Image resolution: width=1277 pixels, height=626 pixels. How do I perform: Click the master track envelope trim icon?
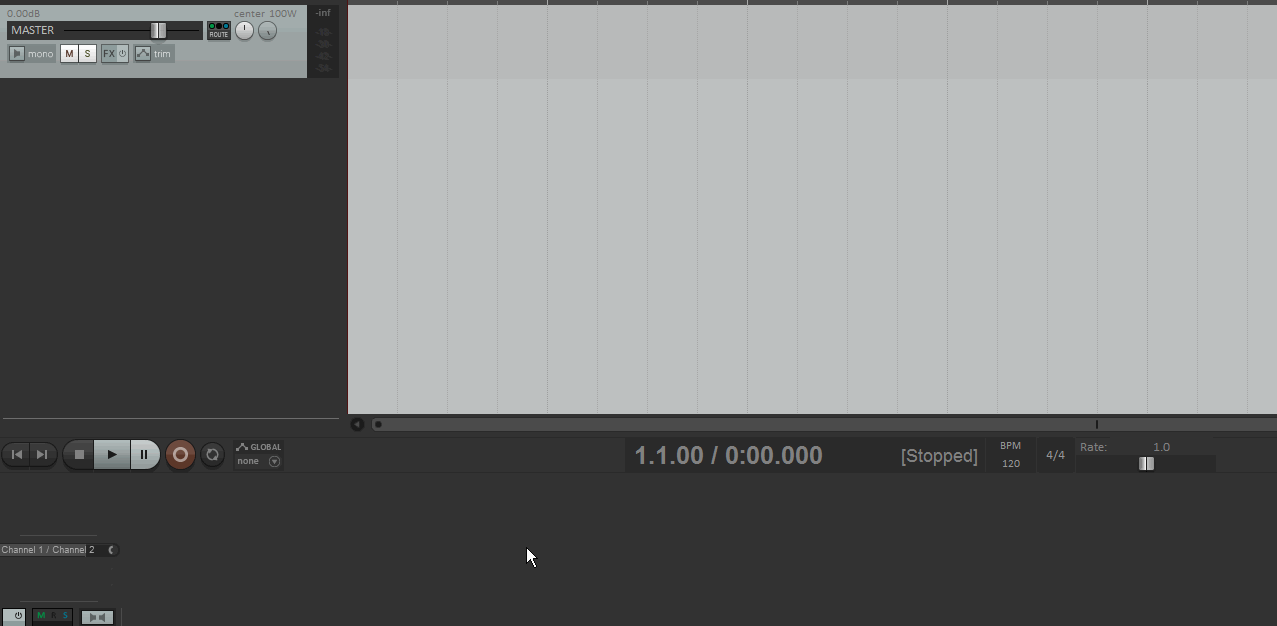pyautogui.click(x=143, y=54)
